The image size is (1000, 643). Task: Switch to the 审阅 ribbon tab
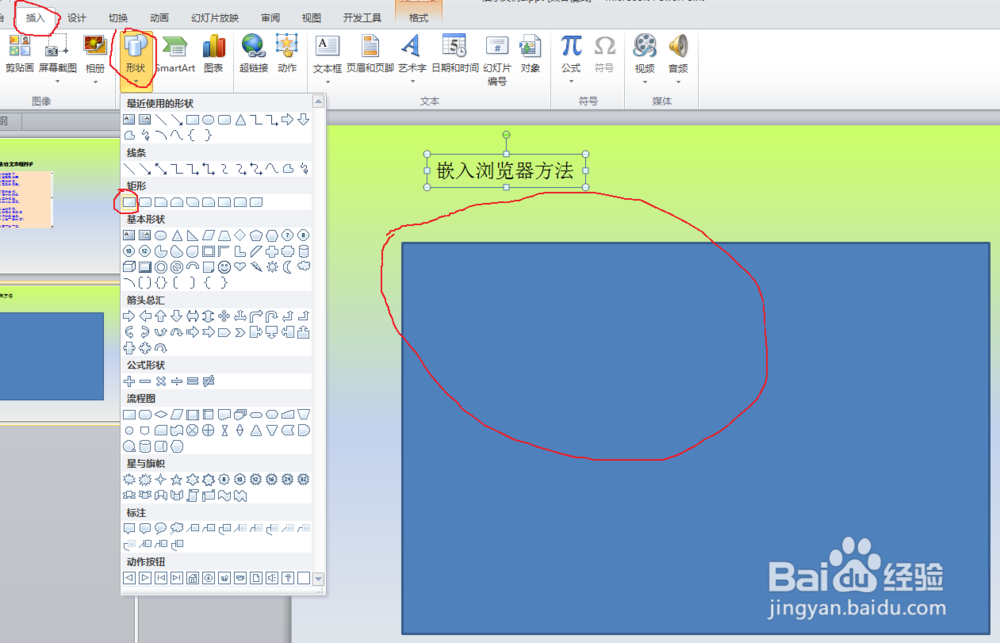tap(273, 16)
